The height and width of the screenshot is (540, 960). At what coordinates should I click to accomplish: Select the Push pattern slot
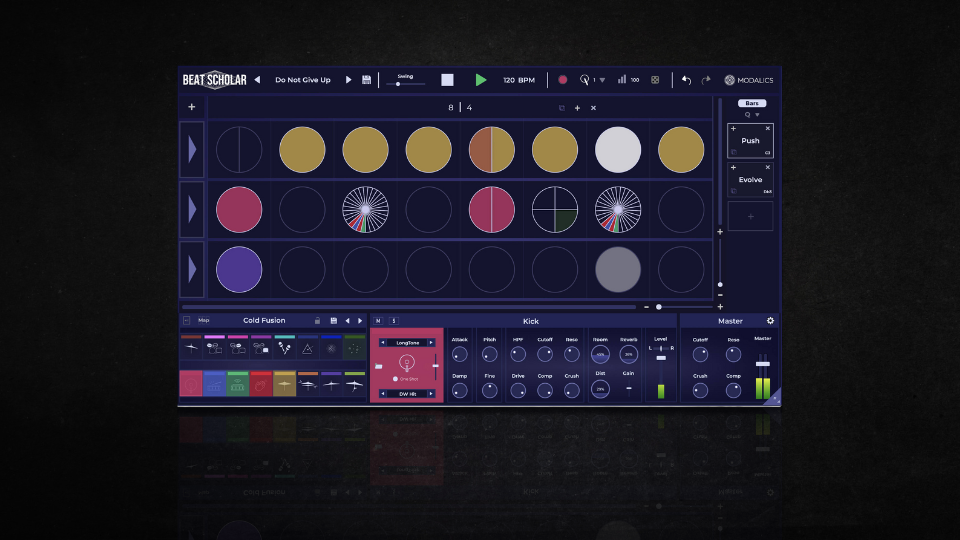pos(750,141)
